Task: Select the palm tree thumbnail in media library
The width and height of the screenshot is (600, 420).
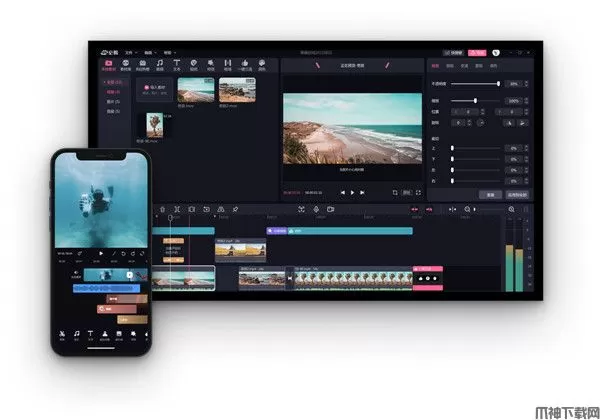Action: tap(155, 124)
